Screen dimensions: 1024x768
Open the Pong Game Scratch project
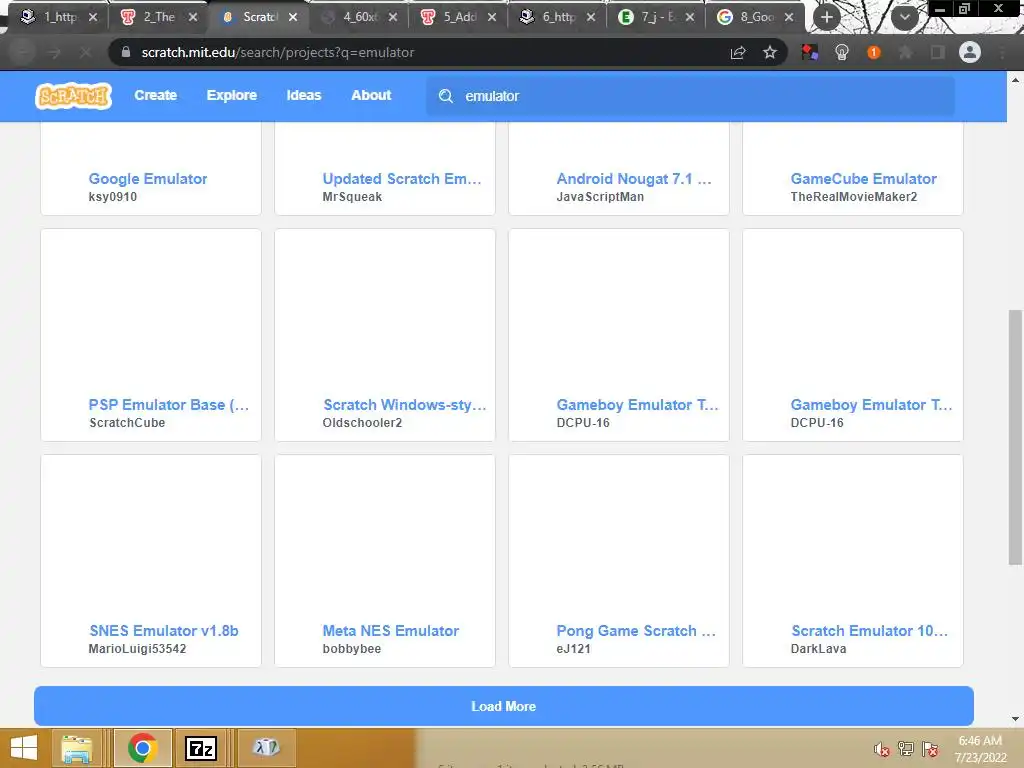[636, 631]
